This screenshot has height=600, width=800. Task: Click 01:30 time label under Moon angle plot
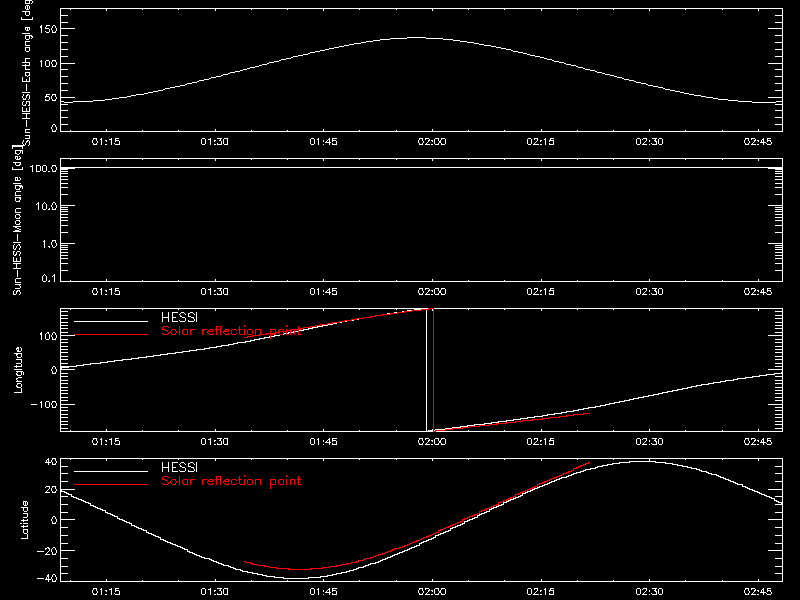pyautogui.click(x=214, y=292)
